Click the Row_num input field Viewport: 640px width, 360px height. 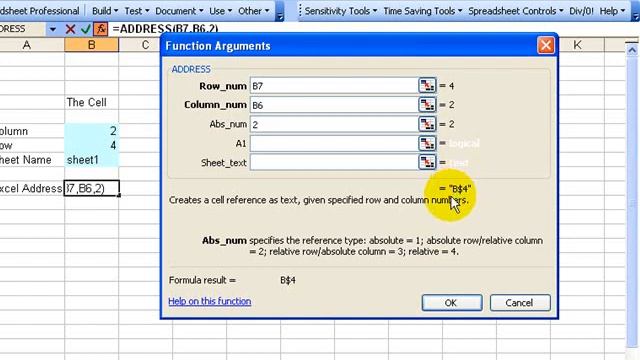tap(334, 86)
